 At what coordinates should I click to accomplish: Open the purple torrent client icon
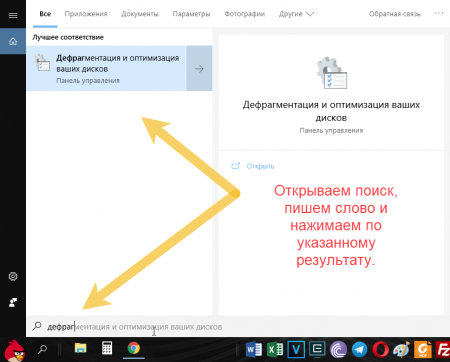[x=338, y=350]
